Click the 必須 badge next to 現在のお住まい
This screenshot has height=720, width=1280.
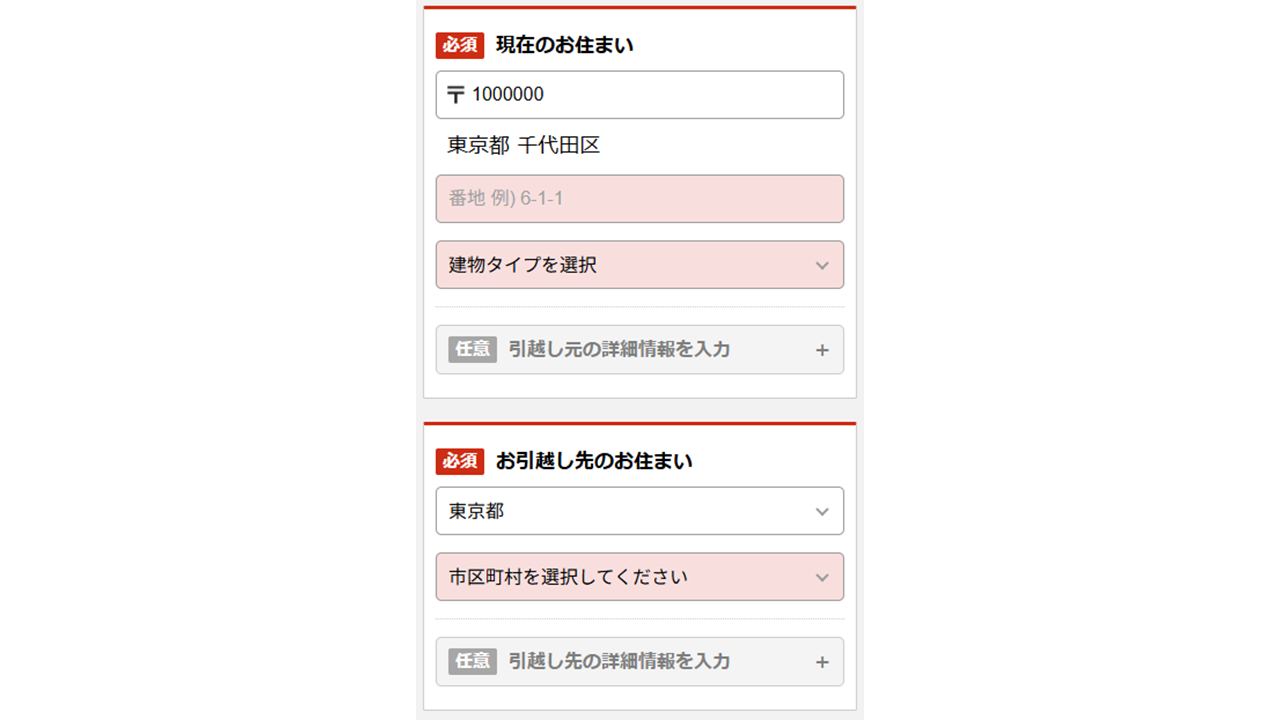pos(460,45)
